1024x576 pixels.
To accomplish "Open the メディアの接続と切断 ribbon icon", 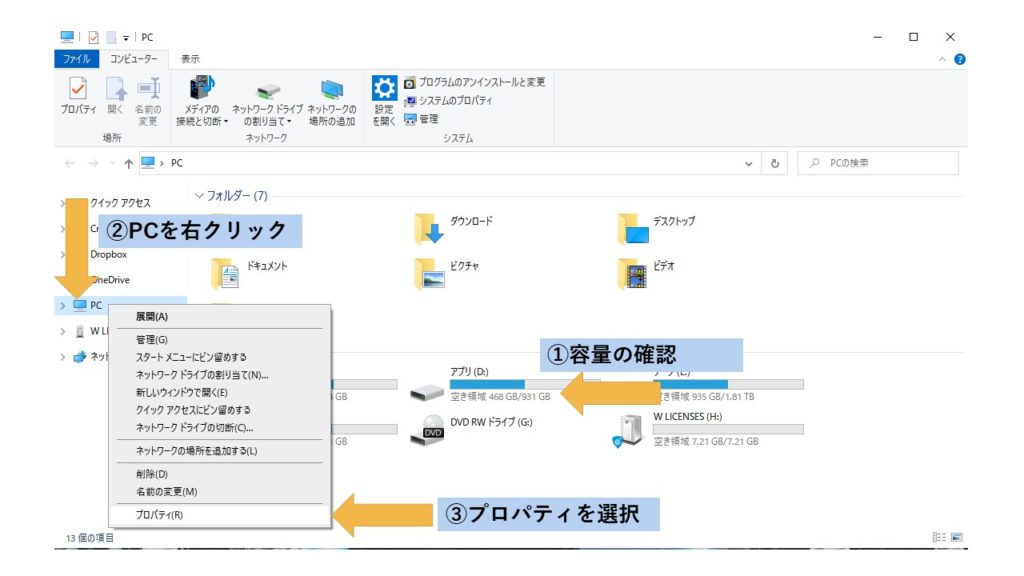I will pos(202,92).
